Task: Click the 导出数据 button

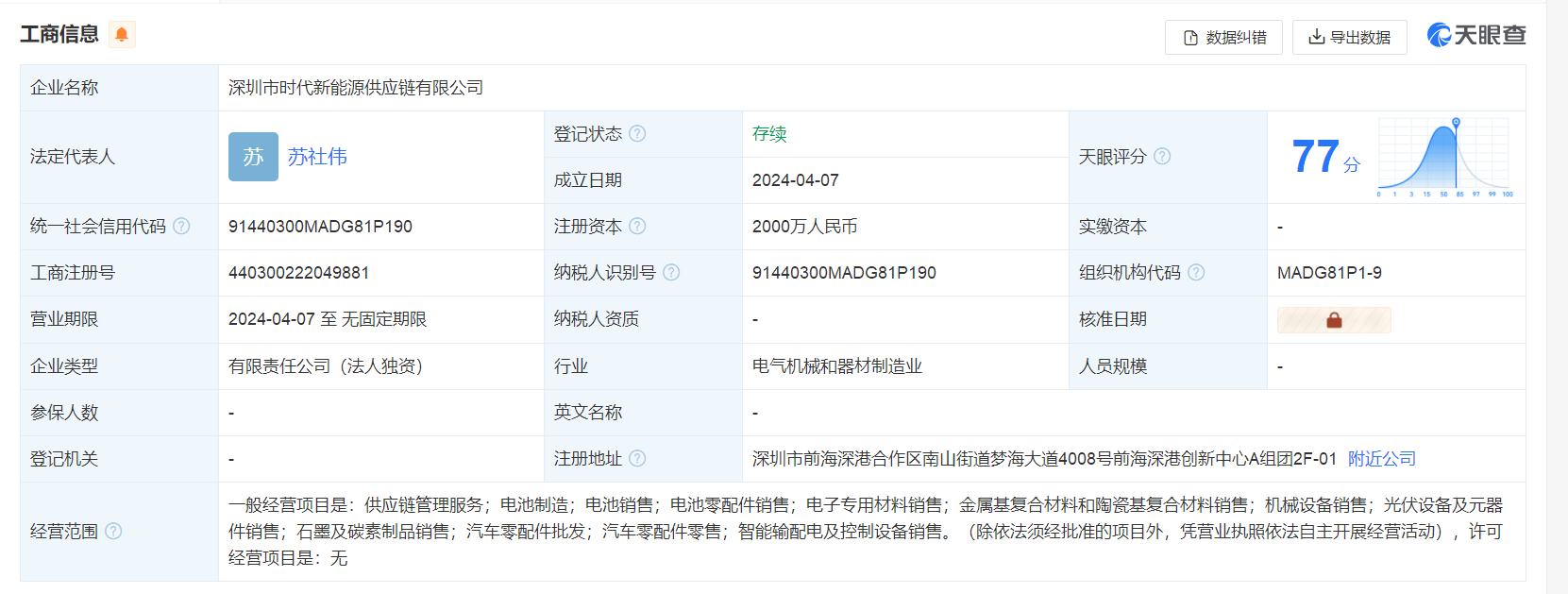Action: (x=1349, y=37)
